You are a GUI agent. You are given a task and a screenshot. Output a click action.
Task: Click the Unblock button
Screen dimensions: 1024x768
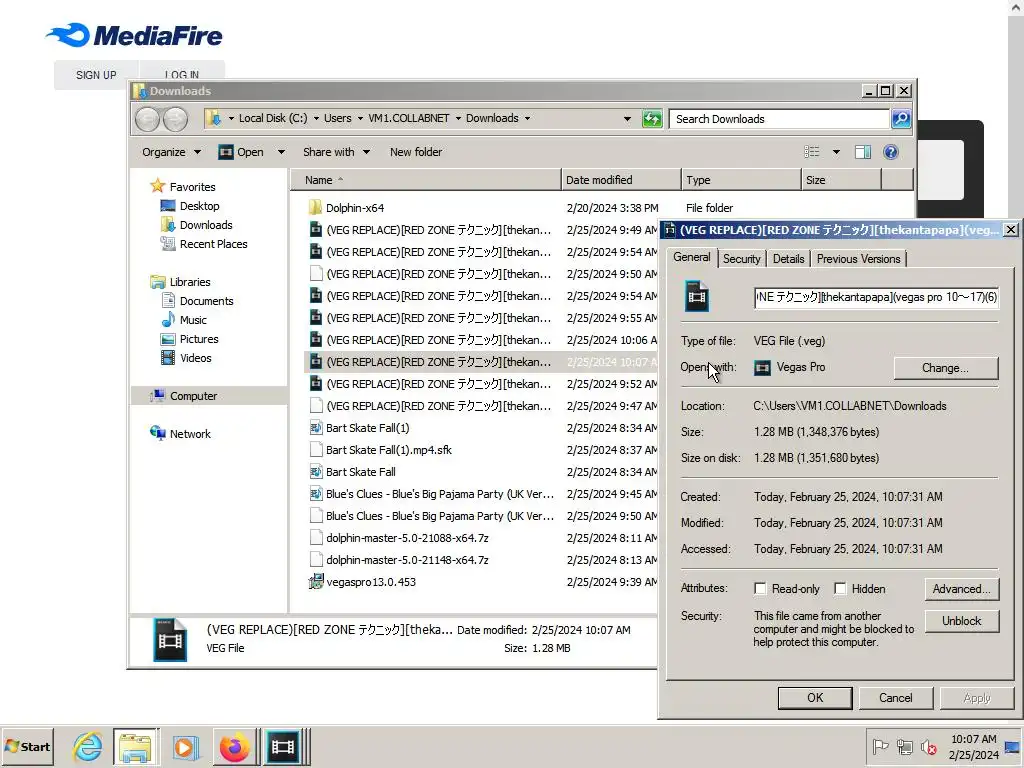point(961,620)
